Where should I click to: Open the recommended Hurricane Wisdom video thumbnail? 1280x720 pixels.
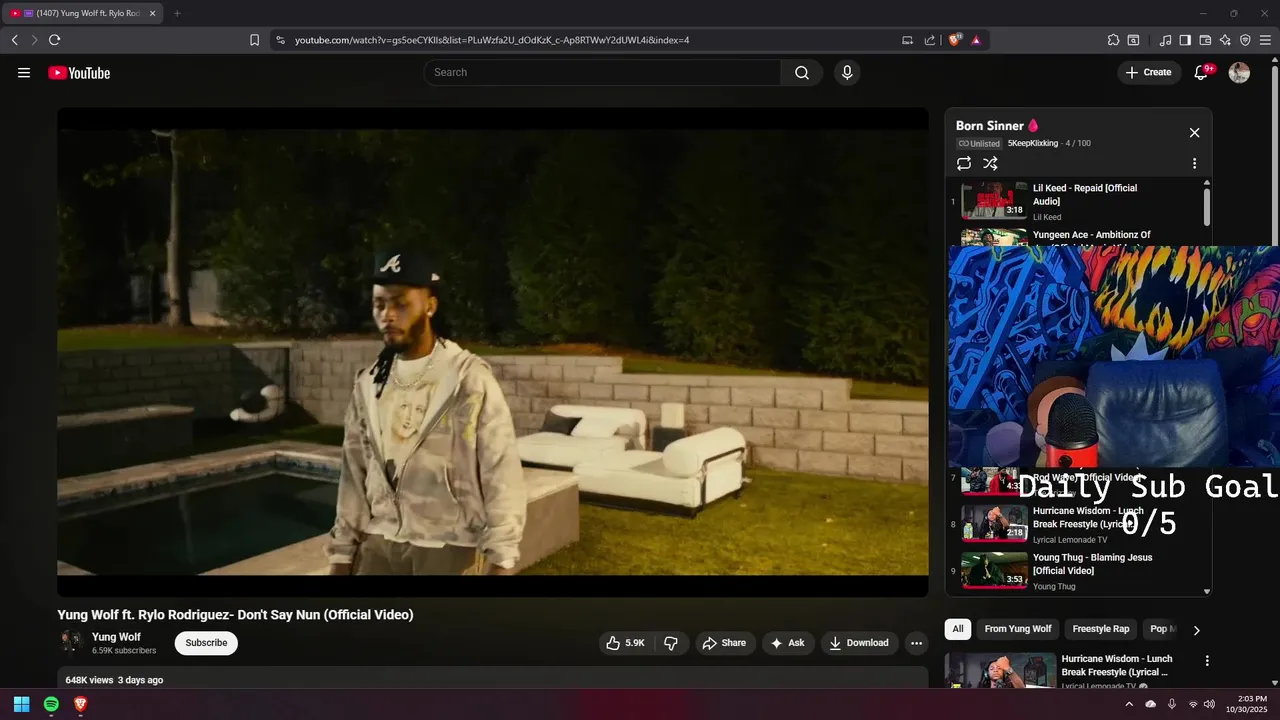click(x=1000, y=671)
